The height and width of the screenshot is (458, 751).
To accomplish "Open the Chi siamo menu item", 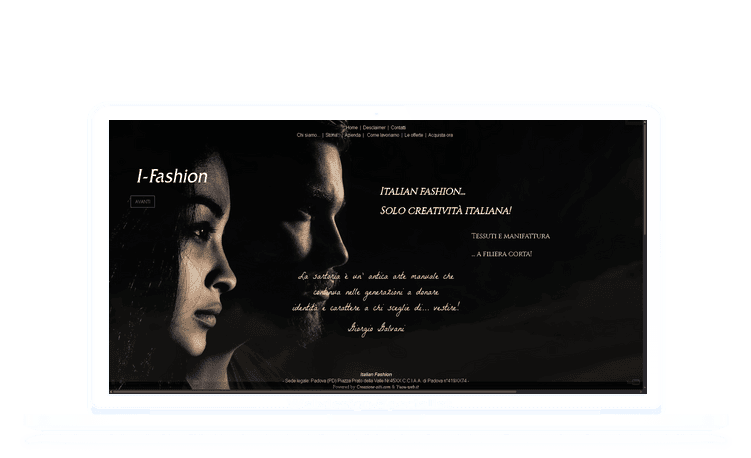I will pyautogui.click(x=308, y=135).
